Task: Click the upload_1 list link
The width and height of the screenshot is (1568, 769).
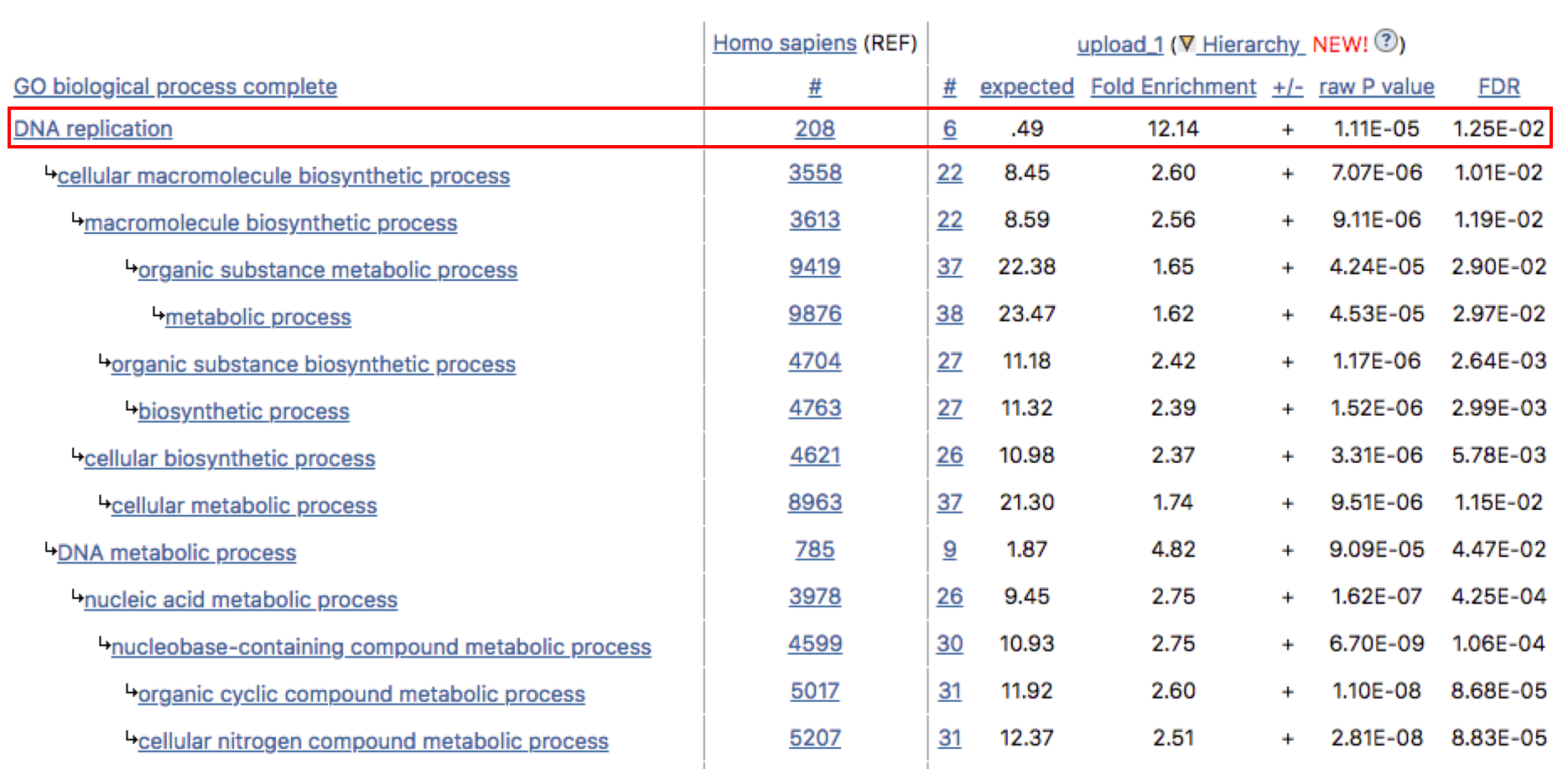Action: pos(1119,44)
